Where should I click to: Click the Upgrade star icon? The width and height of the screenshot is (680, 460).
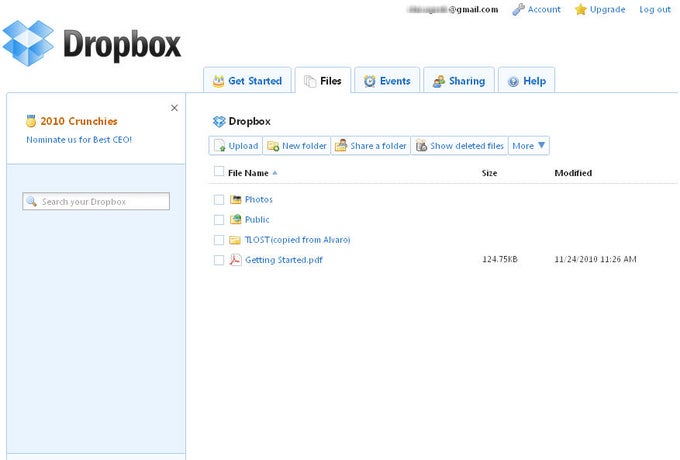pos(580,9)
